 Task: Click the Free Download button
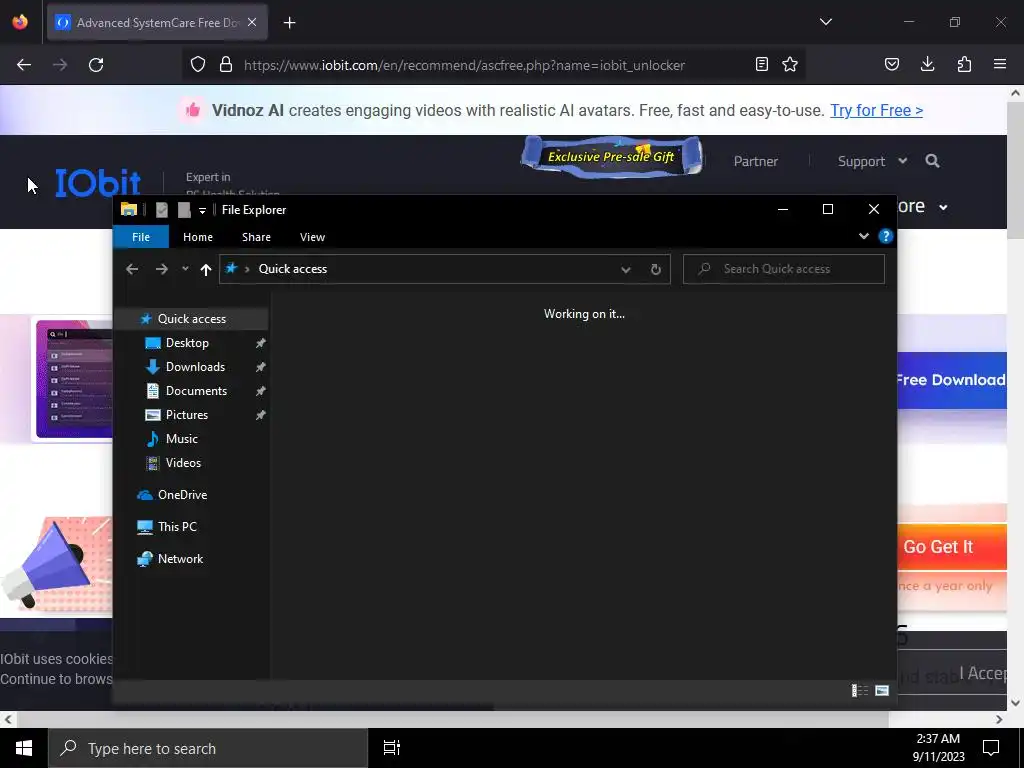(952, 380)
